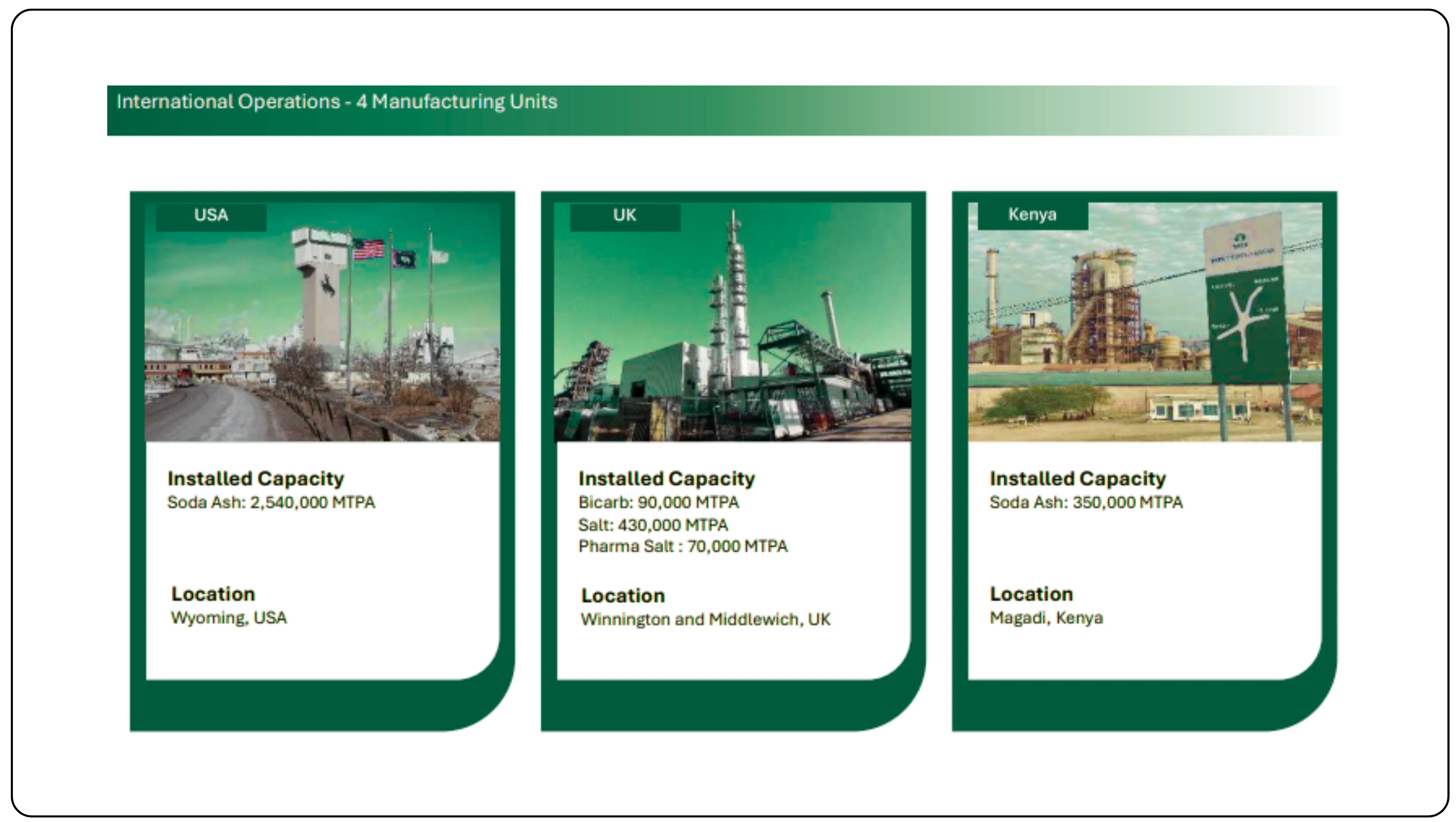Click Salt 430,000 MTPA line
The height and width of the screenshot is (822, 1456).
point(653,525)
